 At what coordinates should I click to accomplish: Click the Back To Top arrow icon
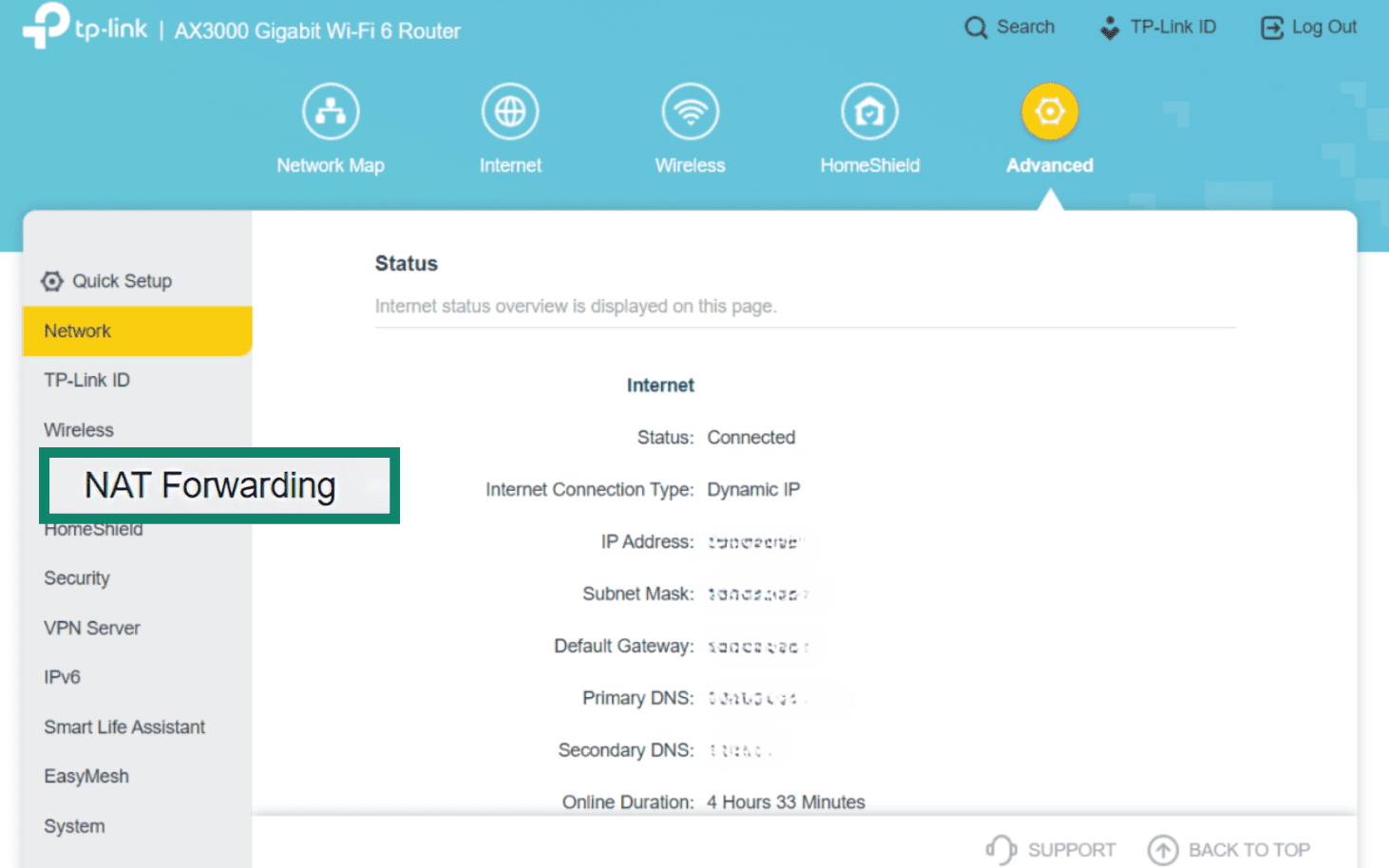(1163, 849)
